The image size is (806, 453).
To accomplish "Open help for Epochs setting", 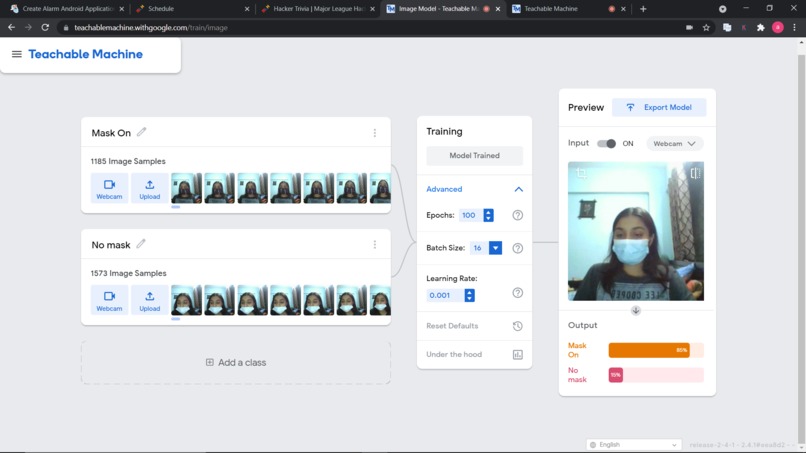I will click(518, 215).
